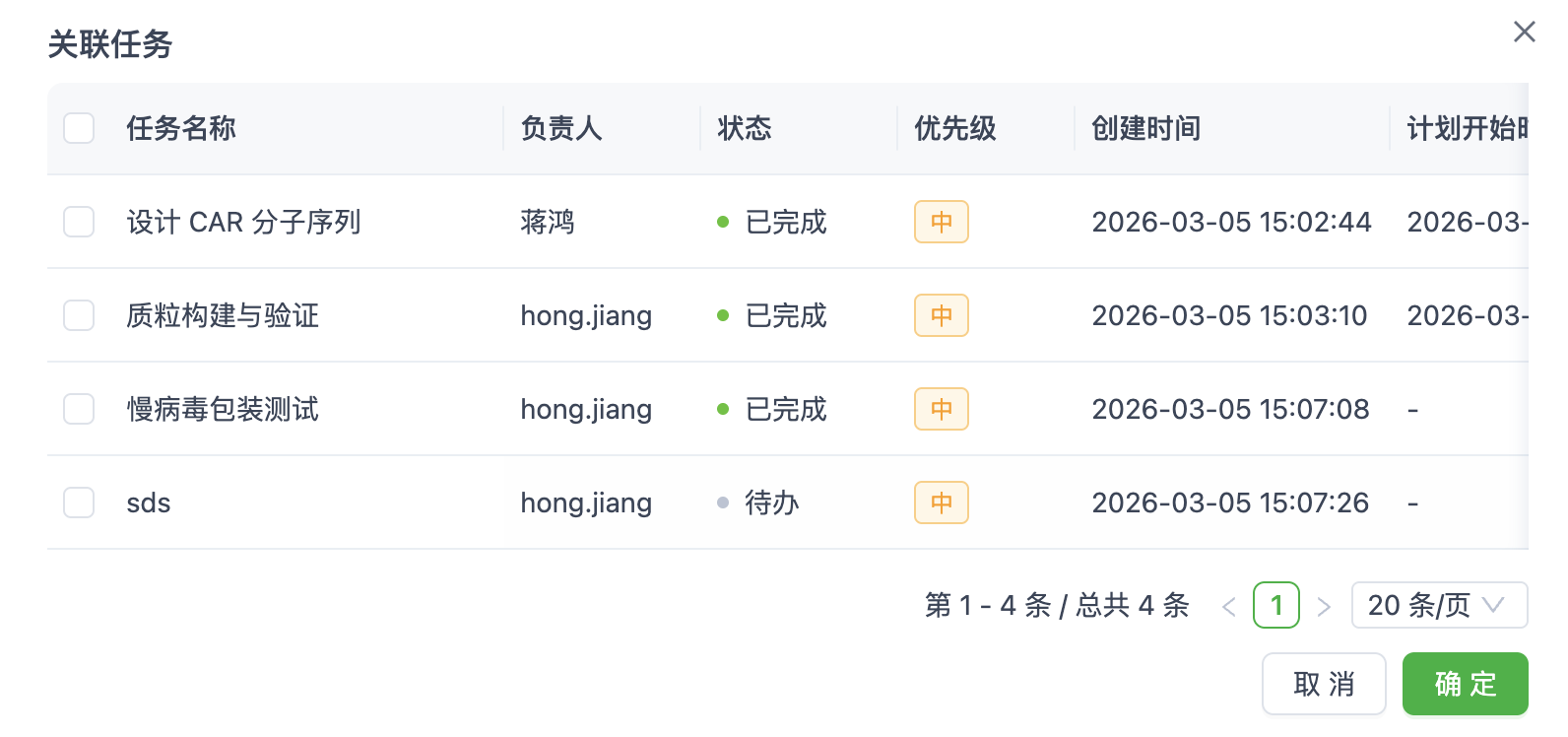The height and width of the screenshot is (737, 1568).
Task: Go to previous page arrow
Action: [1228, 606]
